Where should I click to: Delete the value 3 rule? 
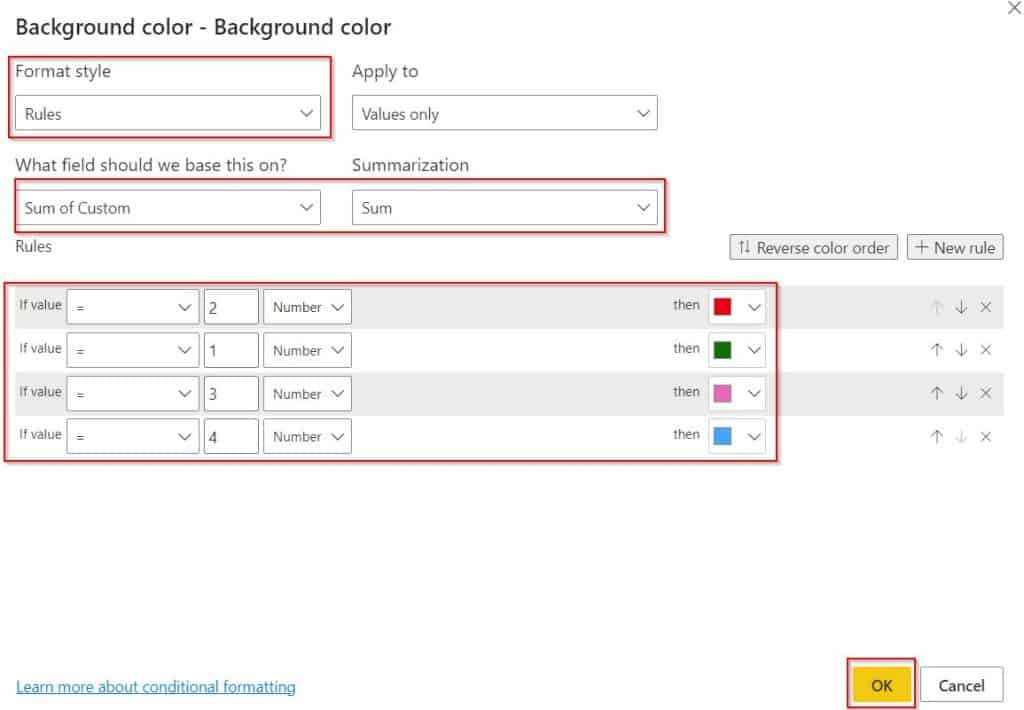pos(985,393)
